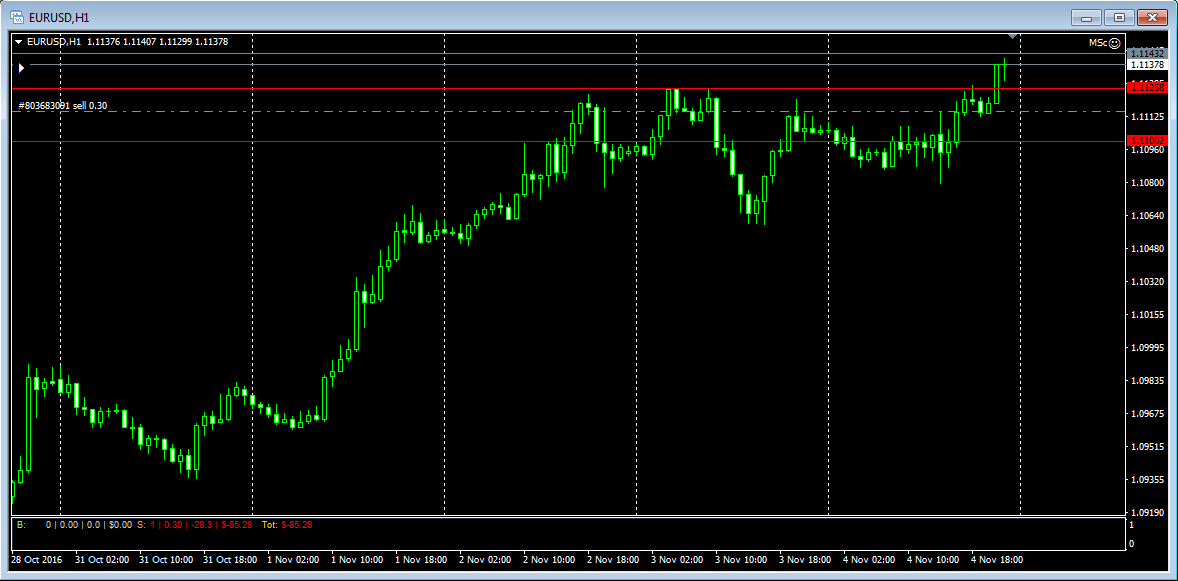
Task: Click the "3 Nov 10:00" time label
Action: [x=742, y=560]
